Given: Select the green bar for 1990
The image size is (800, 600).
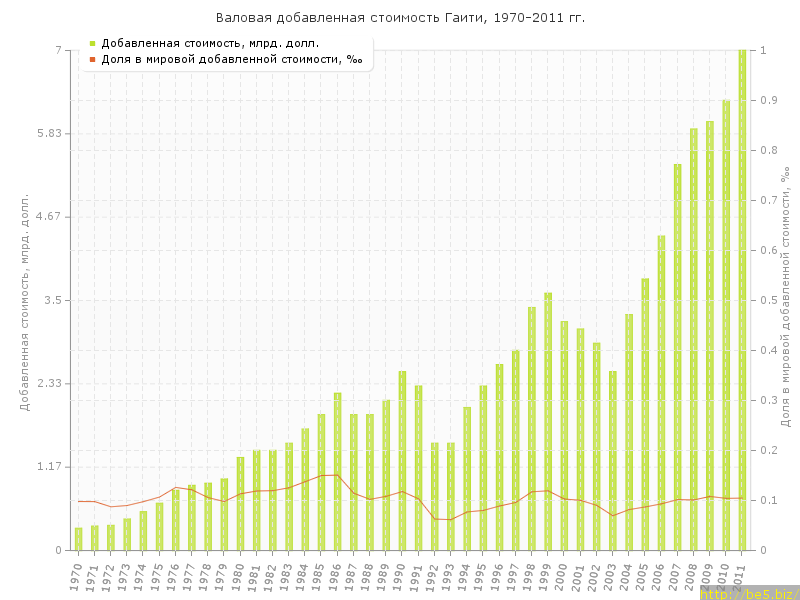Looking at the screenshot, I should [x=403, y=460].
